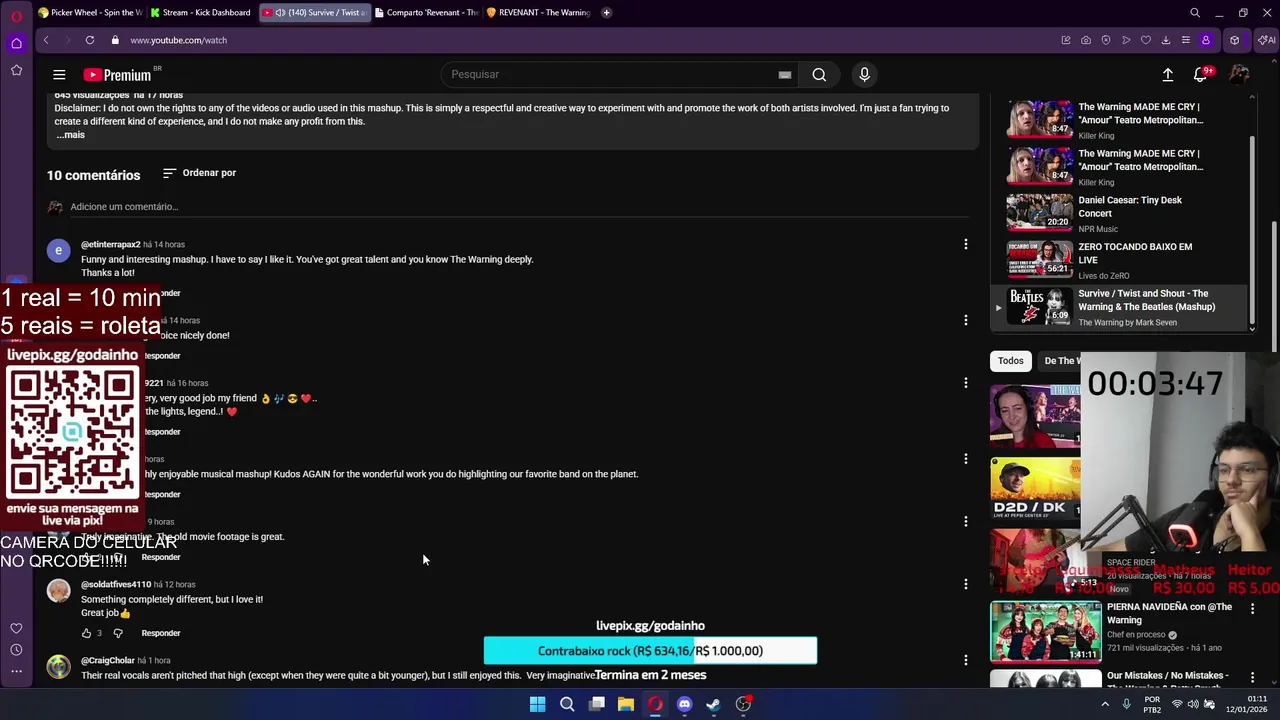Reply to the old movie footage comment
The width and height of the screenshot is (1280, 720).
point(161,557)
